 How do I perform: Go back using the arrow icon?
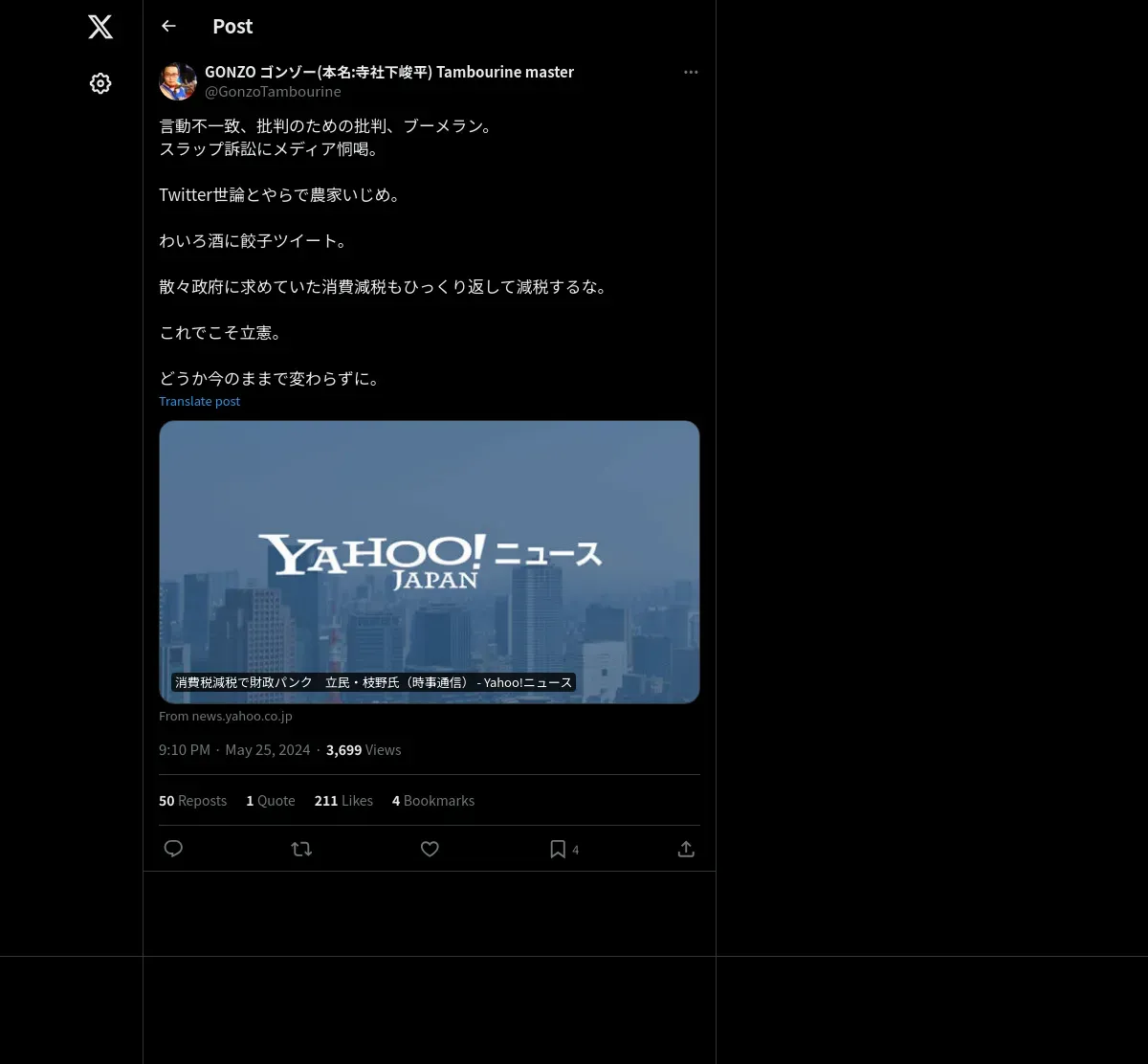coord(168,26)
